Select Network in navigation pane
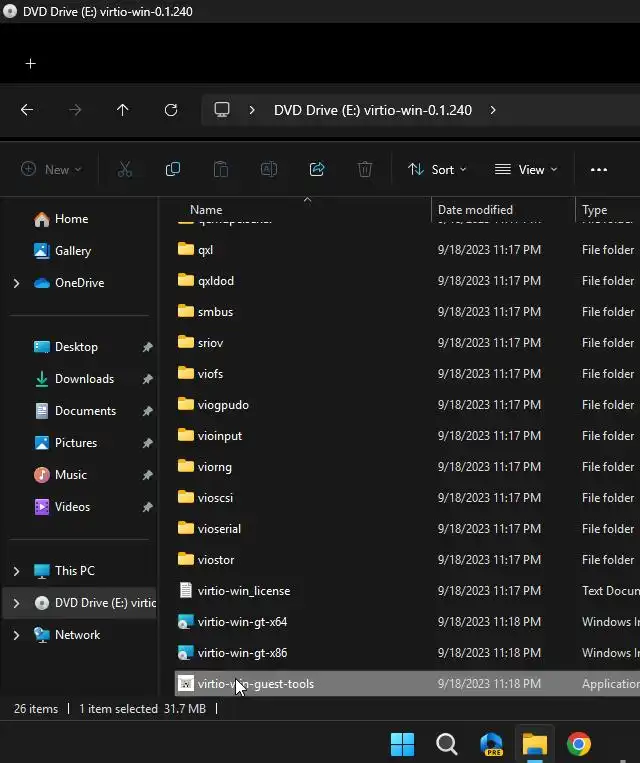Screen dimensions: 640x763 coord(67,635)
